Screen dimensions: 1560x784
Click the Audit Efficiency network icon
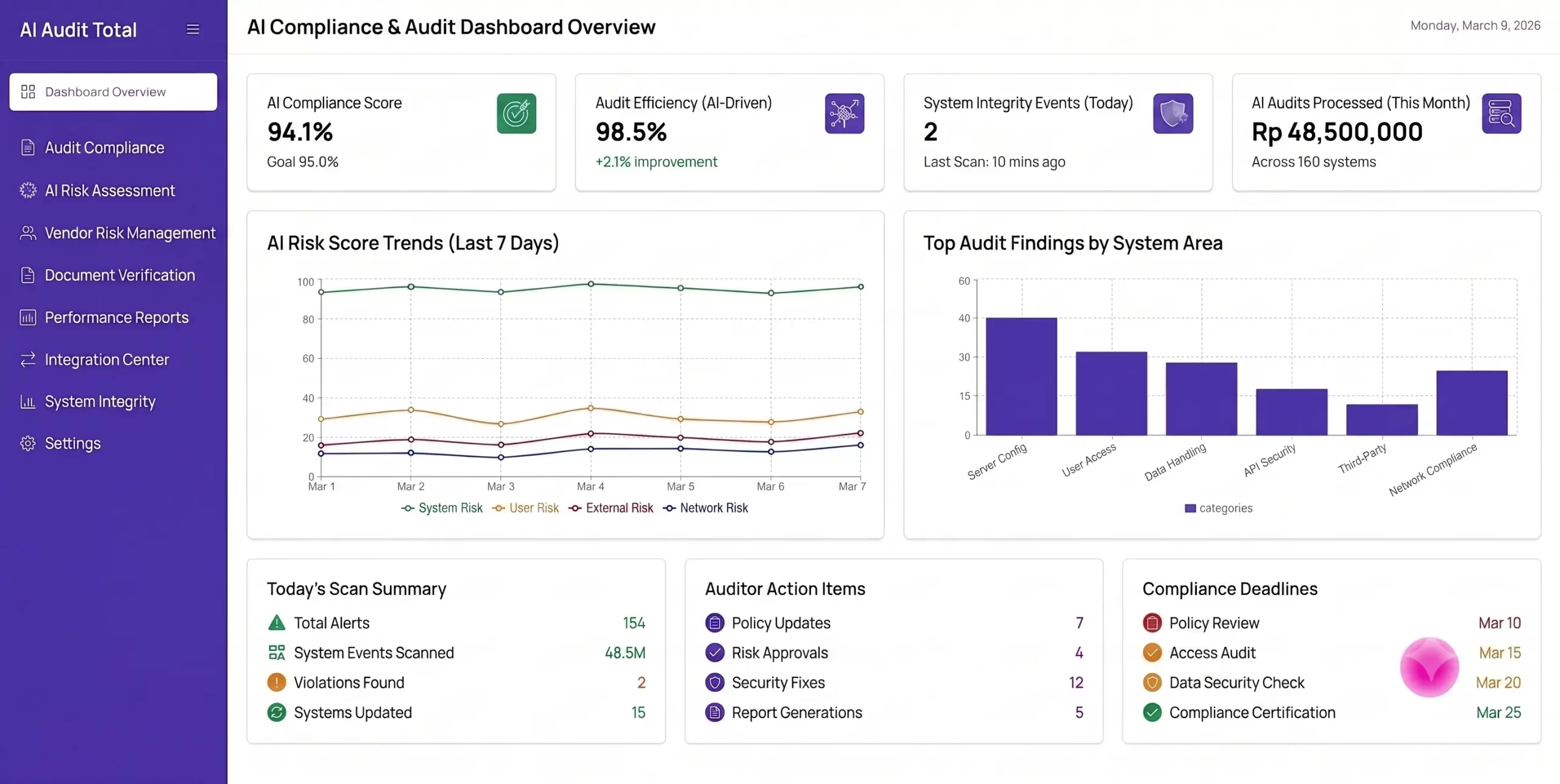tap(845, 113)
